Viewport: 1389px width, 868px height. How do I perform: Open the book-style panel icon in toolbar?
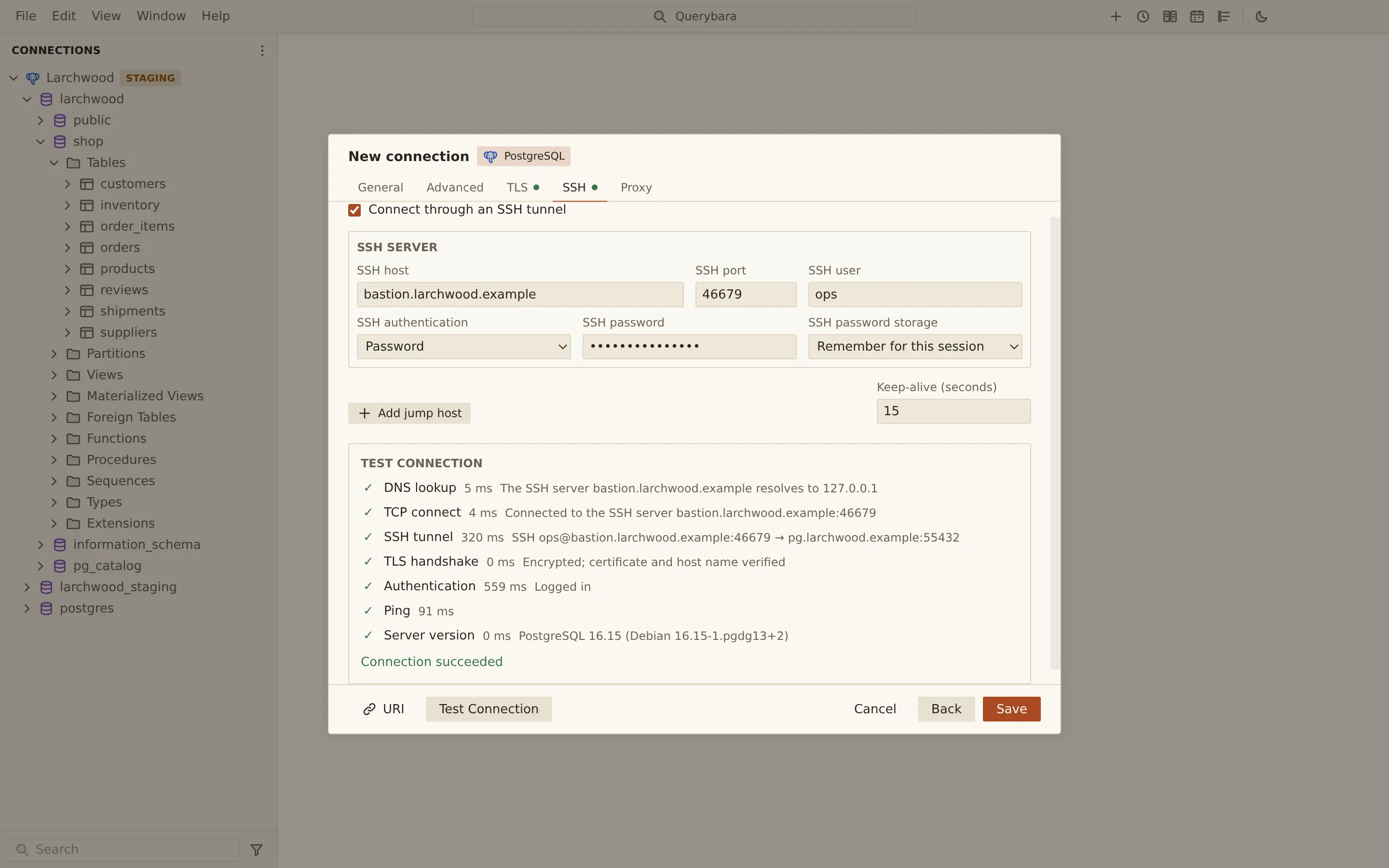pos(1169,17)
